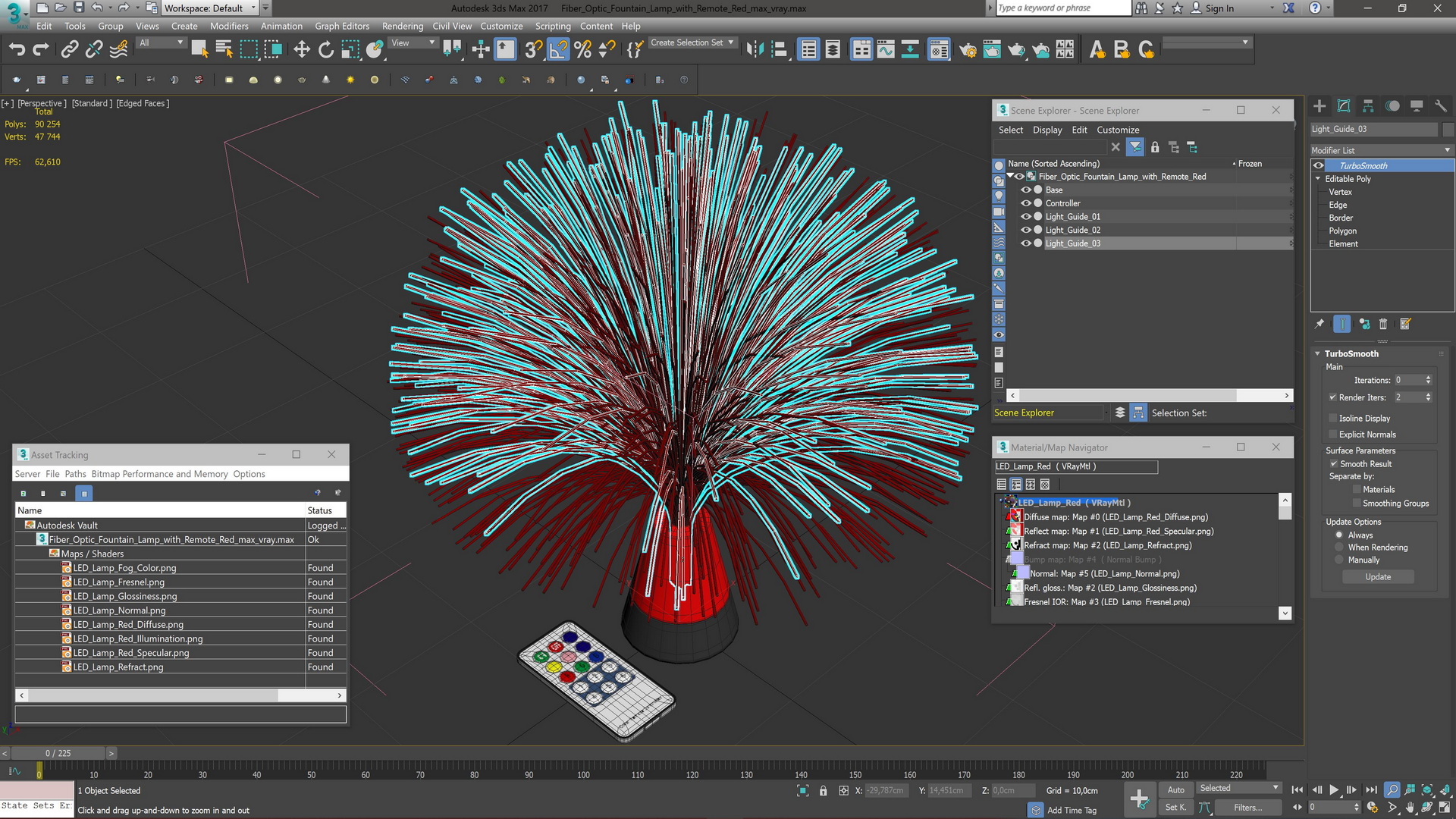Enable the Isoline Display checkbox
Image resolution: width=1456 pixels, height=819 pixels.
point(1332,419)
